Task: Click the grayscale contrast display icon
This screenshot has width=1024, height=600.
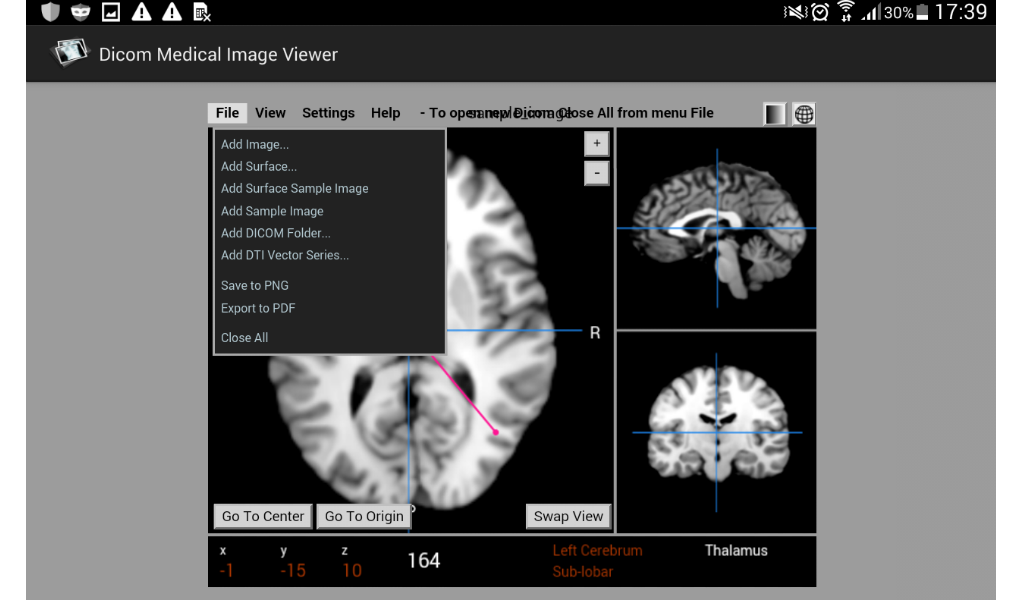Action: pyautogui.click(x=774, y=113)
